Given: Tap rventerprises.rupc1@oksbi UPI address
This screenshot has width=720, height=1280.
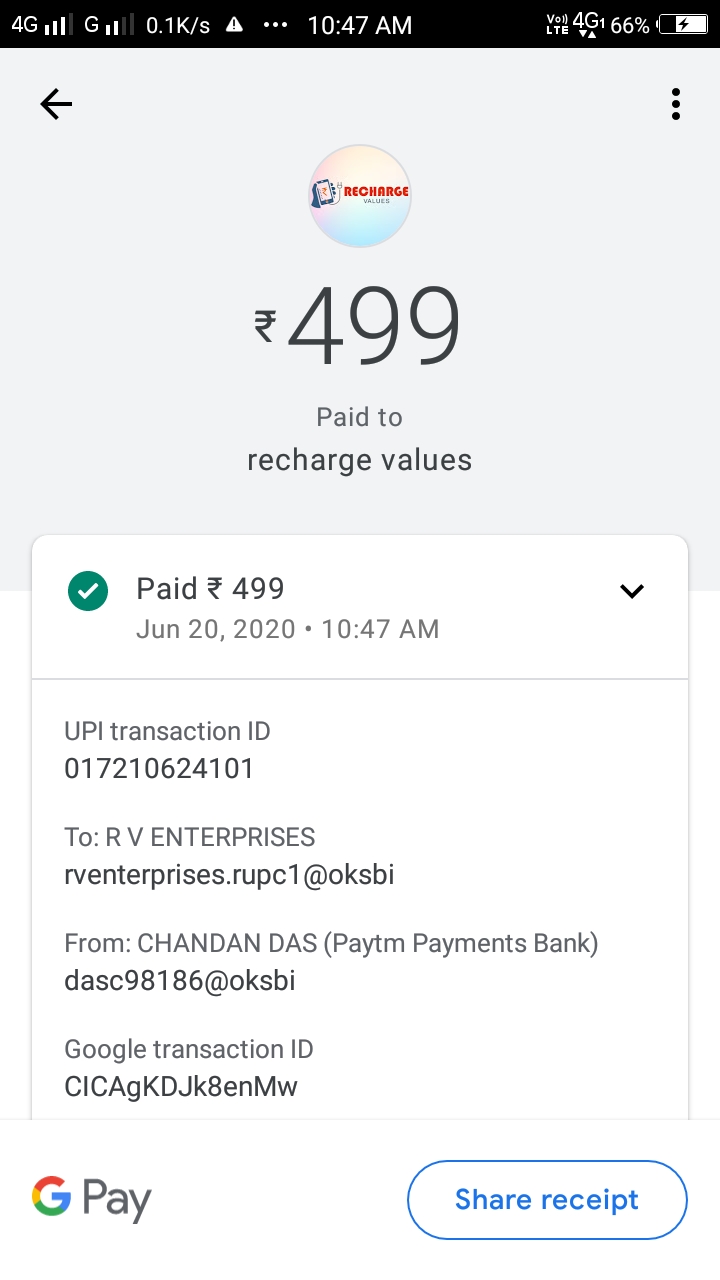Looking at the screenshot, I should (229, 875).
